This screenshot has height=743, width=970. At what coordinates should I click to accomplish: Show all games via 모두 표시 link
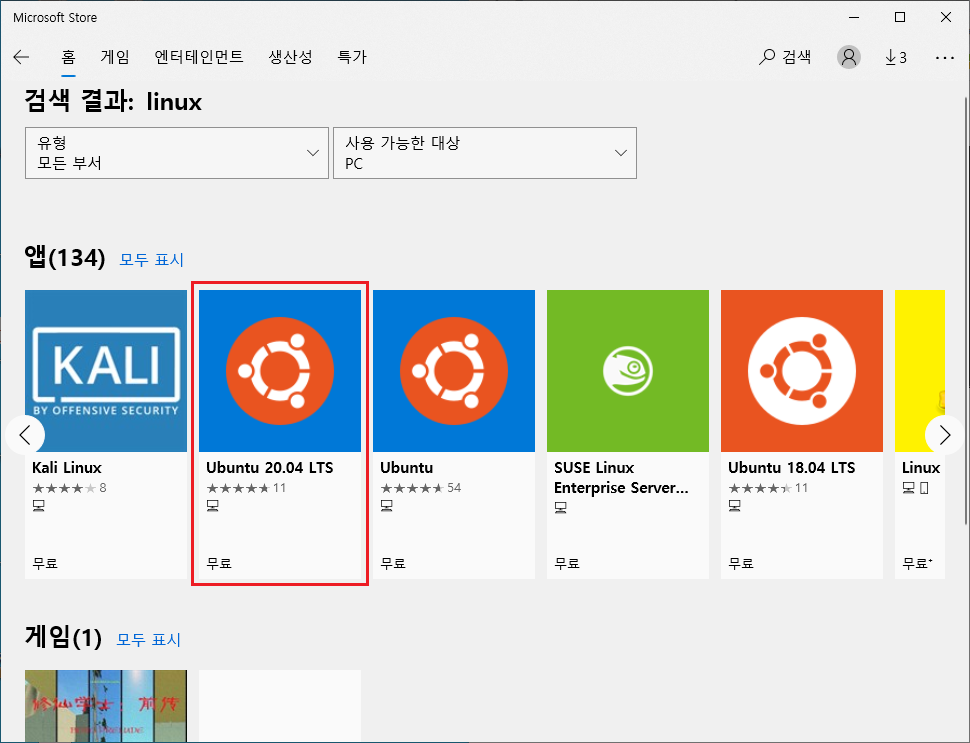coord(148,639)
